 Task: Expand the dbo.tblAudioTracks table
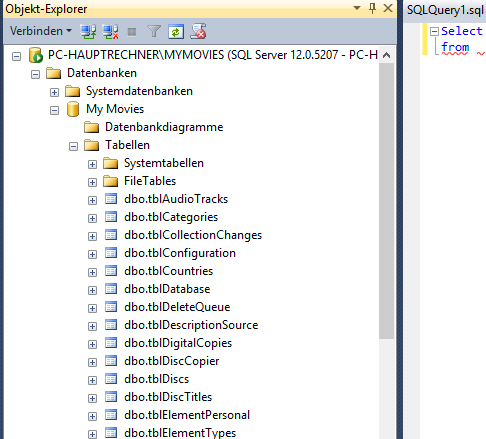pyautogui.click(x=92, y=200)
